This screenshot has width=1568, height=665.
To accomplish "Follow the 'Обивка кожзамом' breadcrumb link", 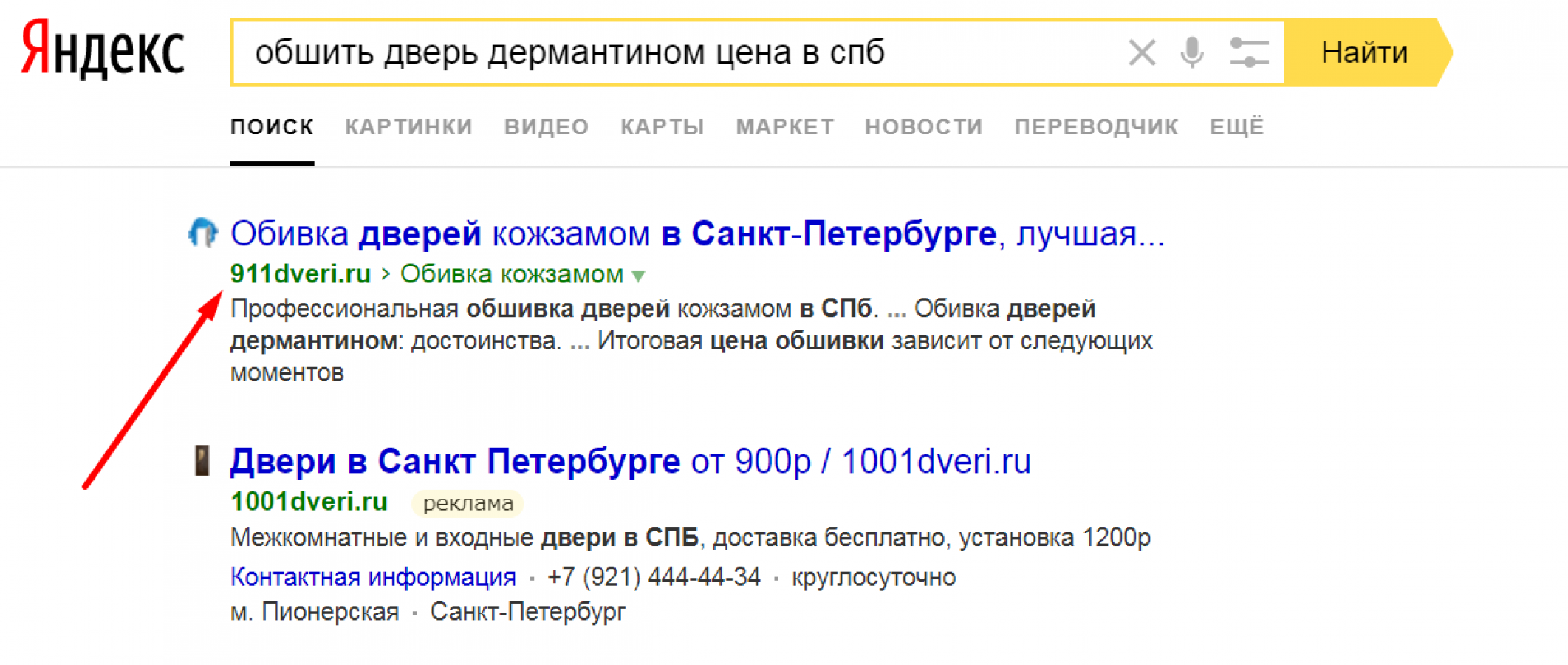I will [512, 274].
